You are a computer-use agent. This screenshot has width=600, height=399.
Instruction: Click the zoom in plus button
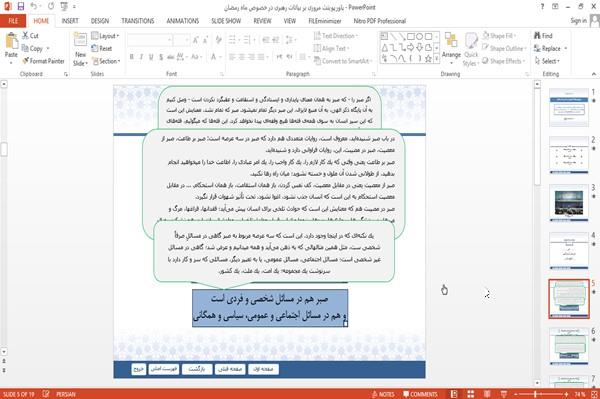[x=566, y=394]
